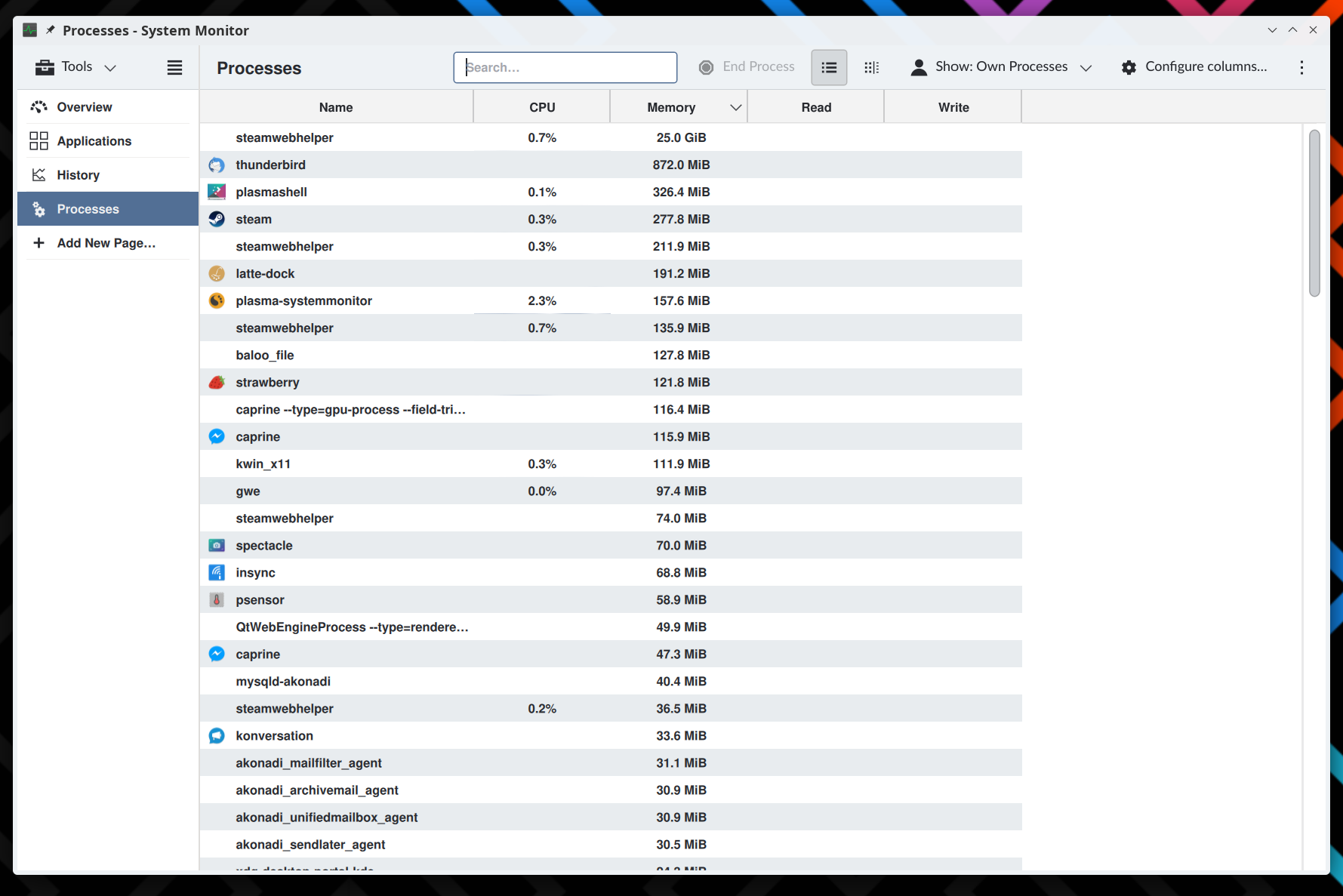Select the konversation process icon
The height and width of the screenshot is (896, 1343).
(217, 735)
